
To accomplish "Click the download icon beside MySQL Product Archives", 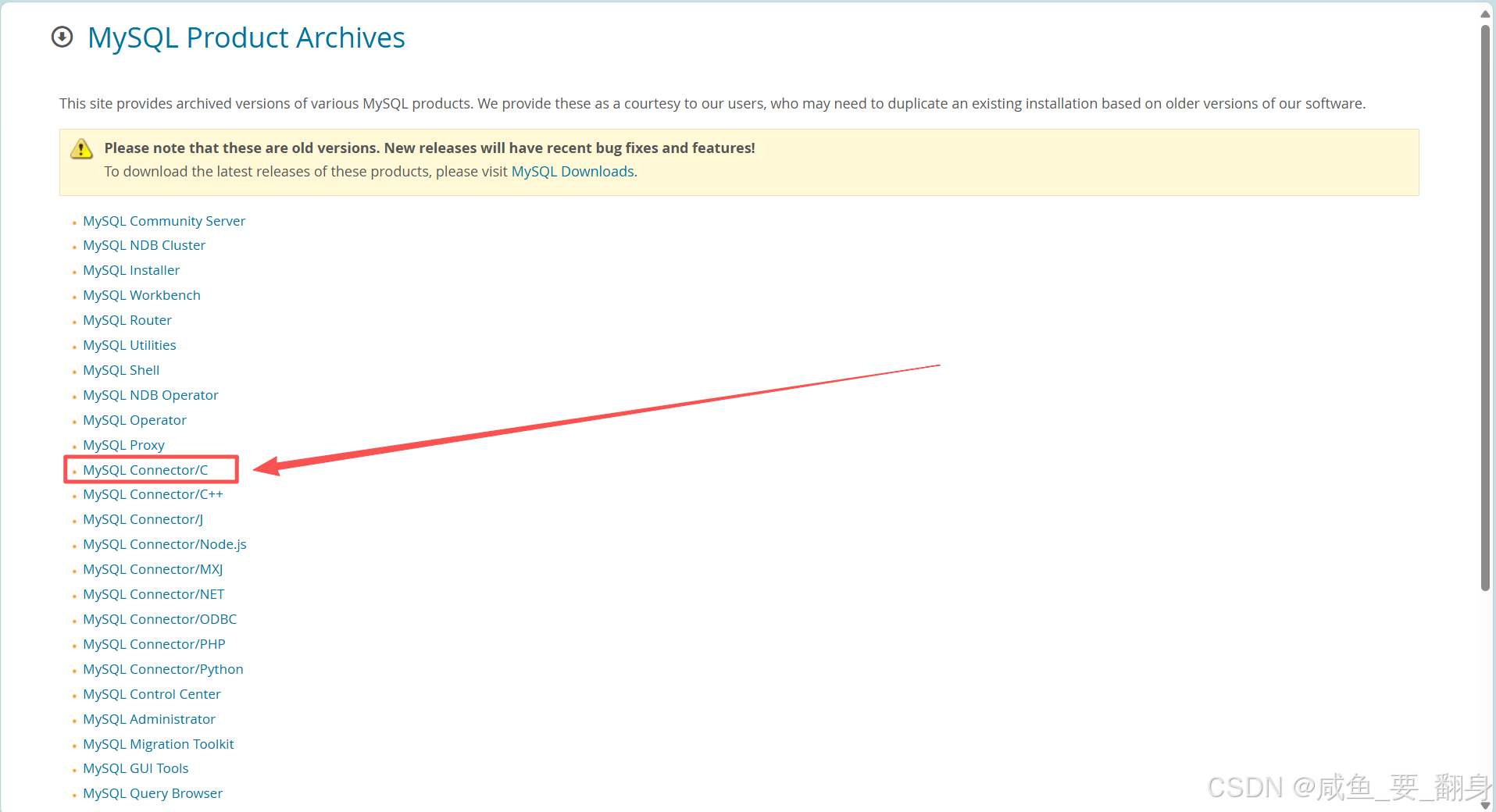I will (x=62, y=37).
